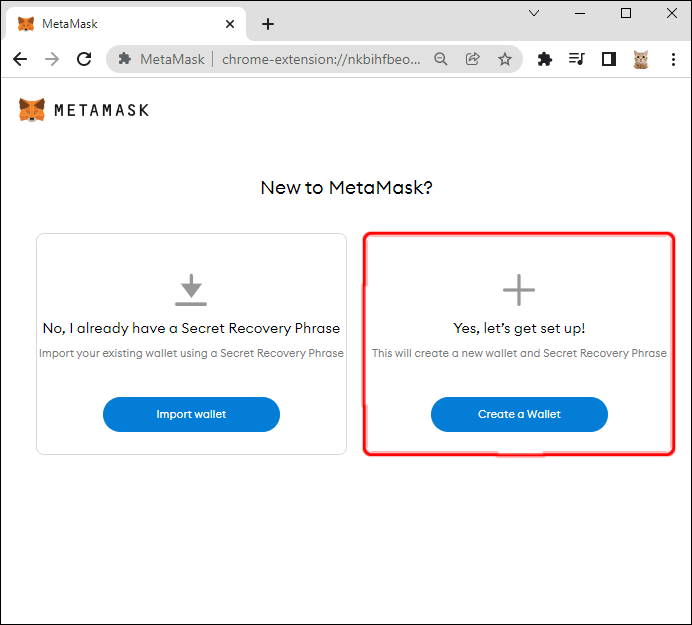
Task: Open the zoom magnifier icon in the address bar
Action: tap(441, 59)
